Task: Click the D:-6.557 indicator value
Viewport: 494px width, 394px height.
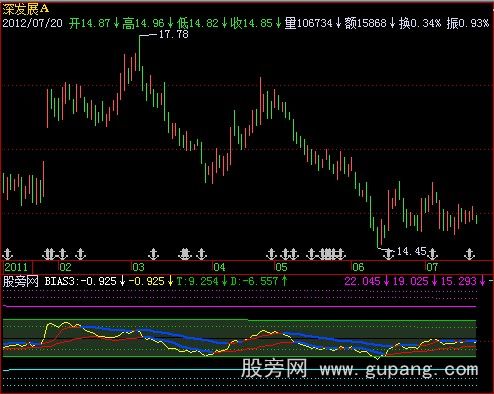Action: [x=254, y=281]
